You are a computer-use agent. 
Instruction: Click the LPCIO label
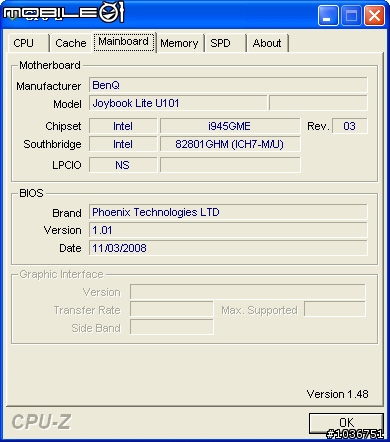coord(67,165)
